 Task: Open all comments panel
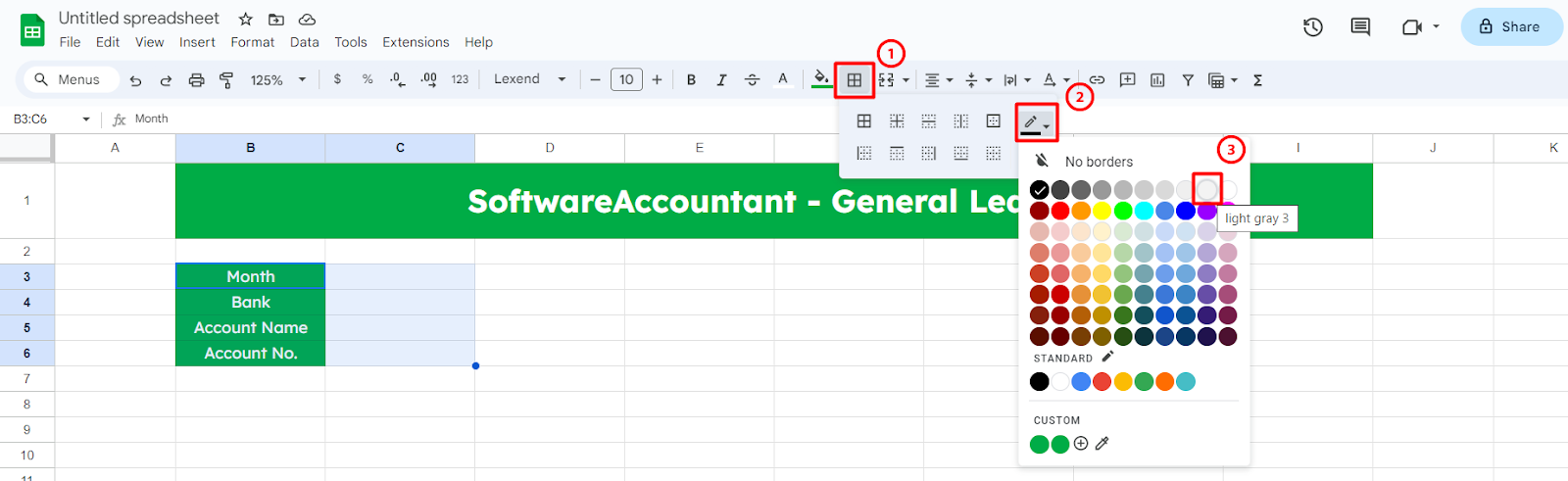tap(1360, 27)
